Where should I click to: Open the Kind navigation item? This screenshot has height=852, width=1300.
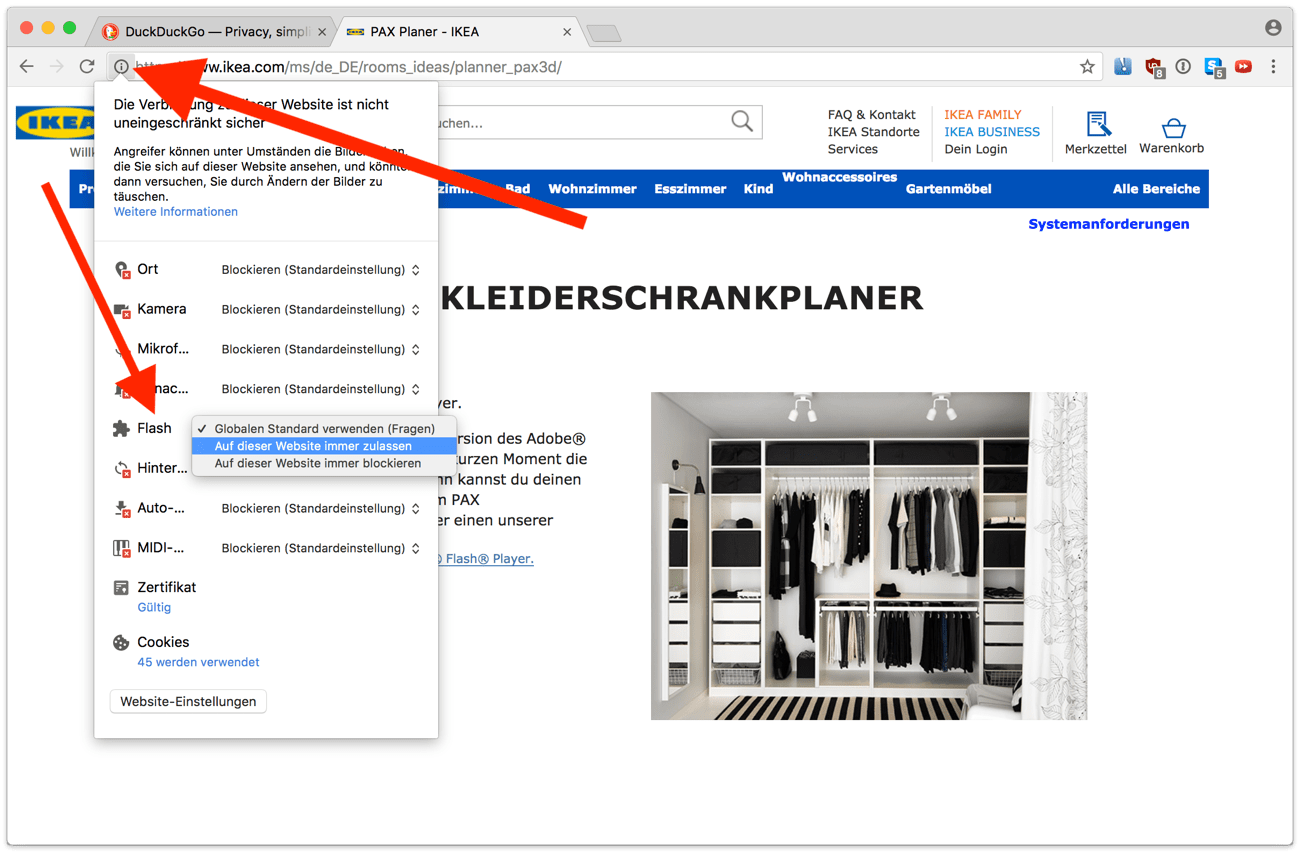[758, 189]
